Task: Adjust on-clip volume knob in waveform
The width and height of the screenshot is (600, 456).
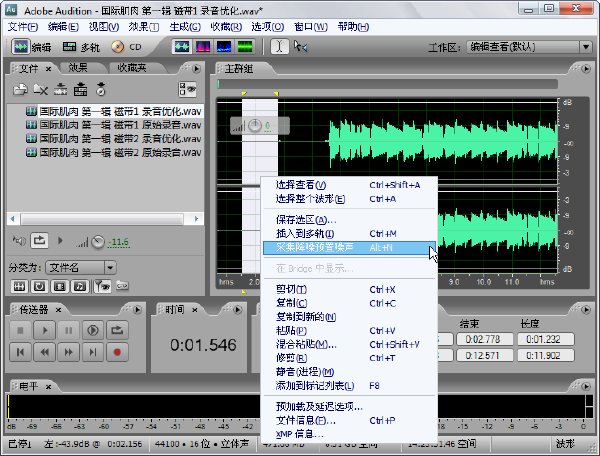Action: 255,125
